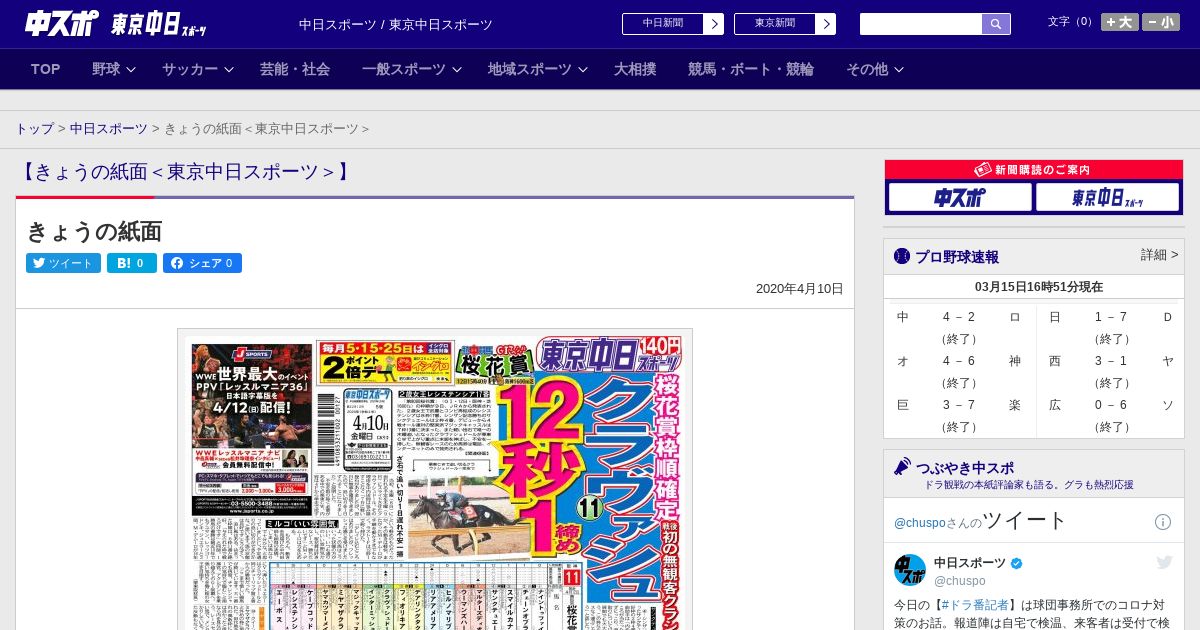The width and height of the screenshot is (1200, 630).
Task: Open the 東京新聞 site link
Action: click(x=785, y=24)
